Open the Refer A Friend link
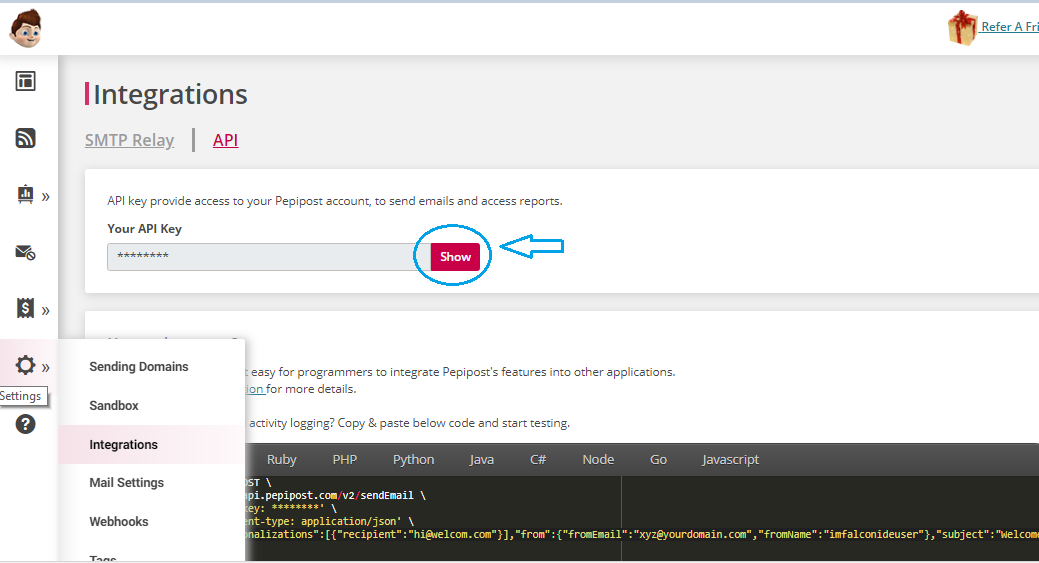1039x563 pixels. tap(1010, 26)
